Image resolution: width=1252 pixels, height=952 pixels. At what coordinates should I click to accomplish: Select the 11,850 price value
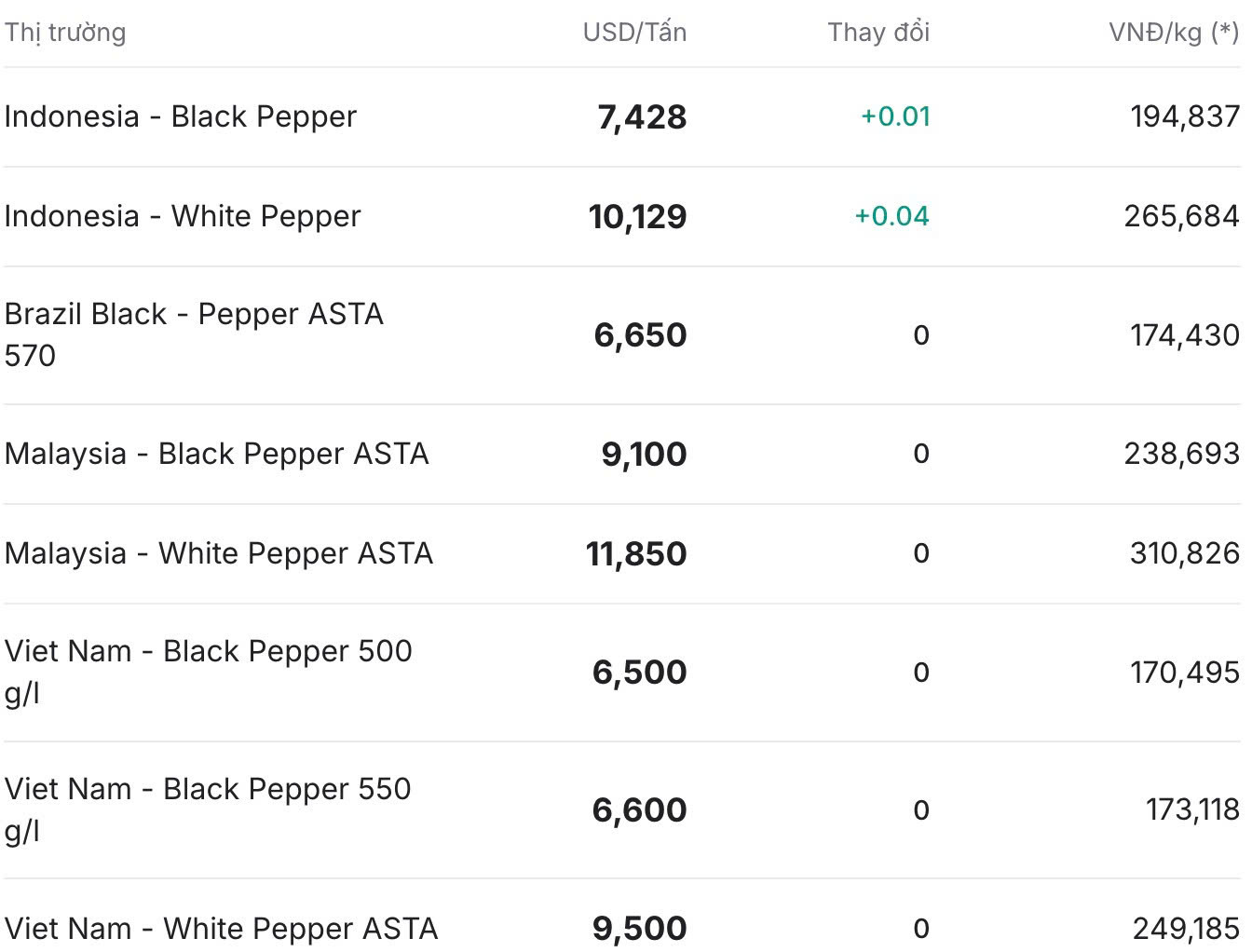[636, 554]
